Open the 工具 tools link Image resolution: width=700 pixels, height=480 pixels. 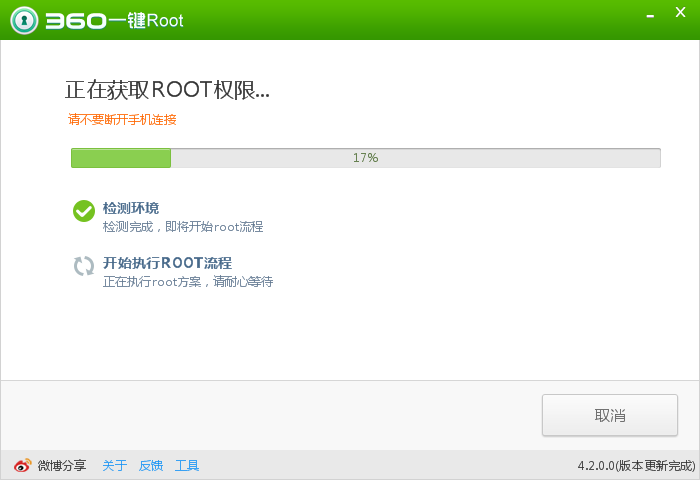point(187,466)
